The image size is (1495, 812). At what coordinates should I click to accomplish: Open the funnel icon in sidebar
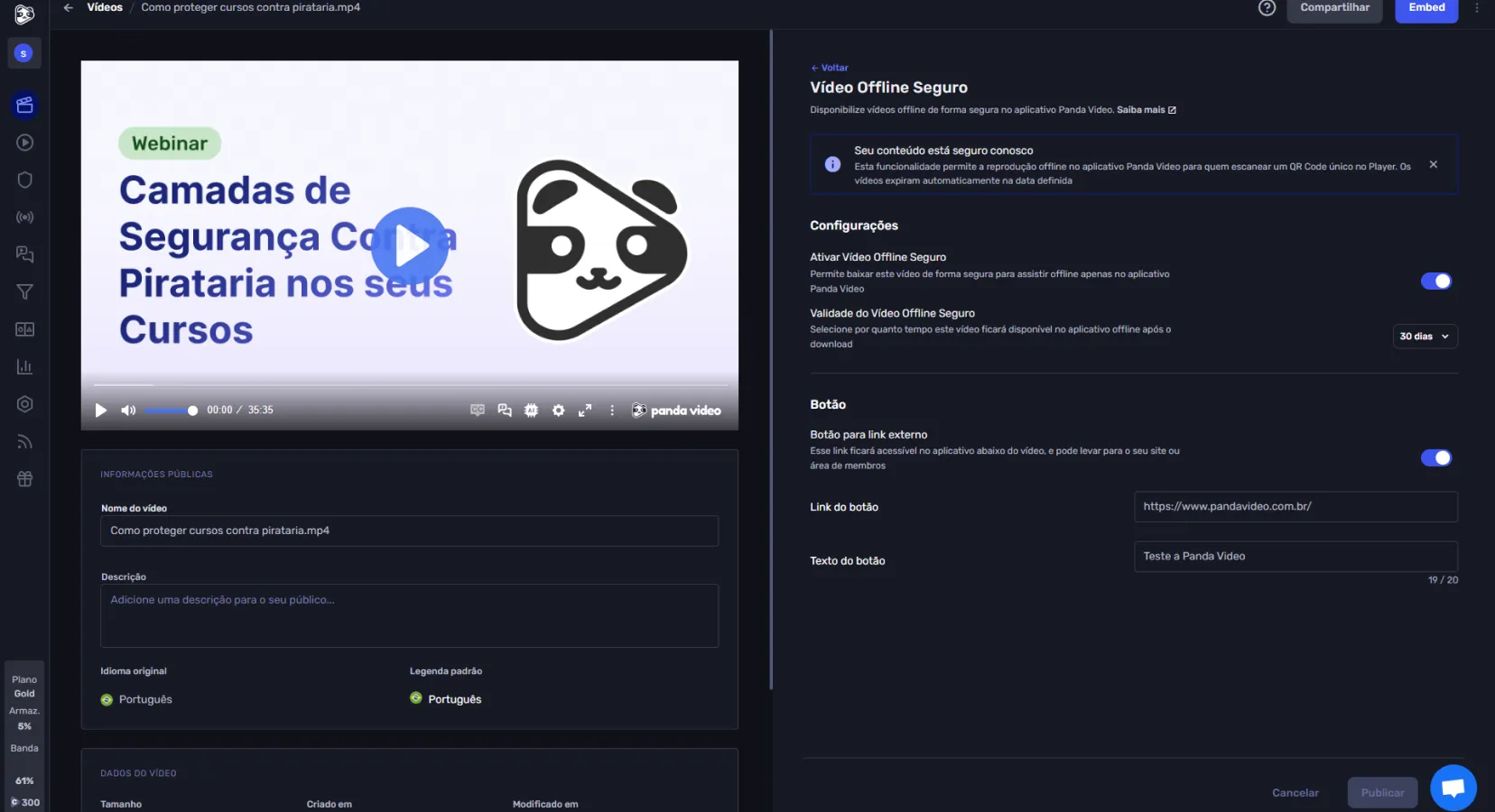point(24,291)
